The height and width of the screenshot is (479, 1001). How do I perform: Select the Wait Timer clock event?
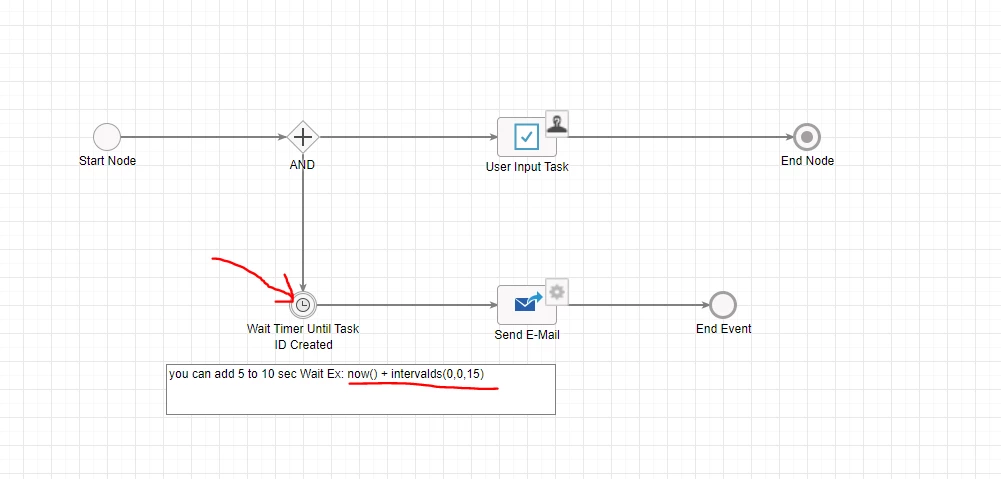[303, 305]
